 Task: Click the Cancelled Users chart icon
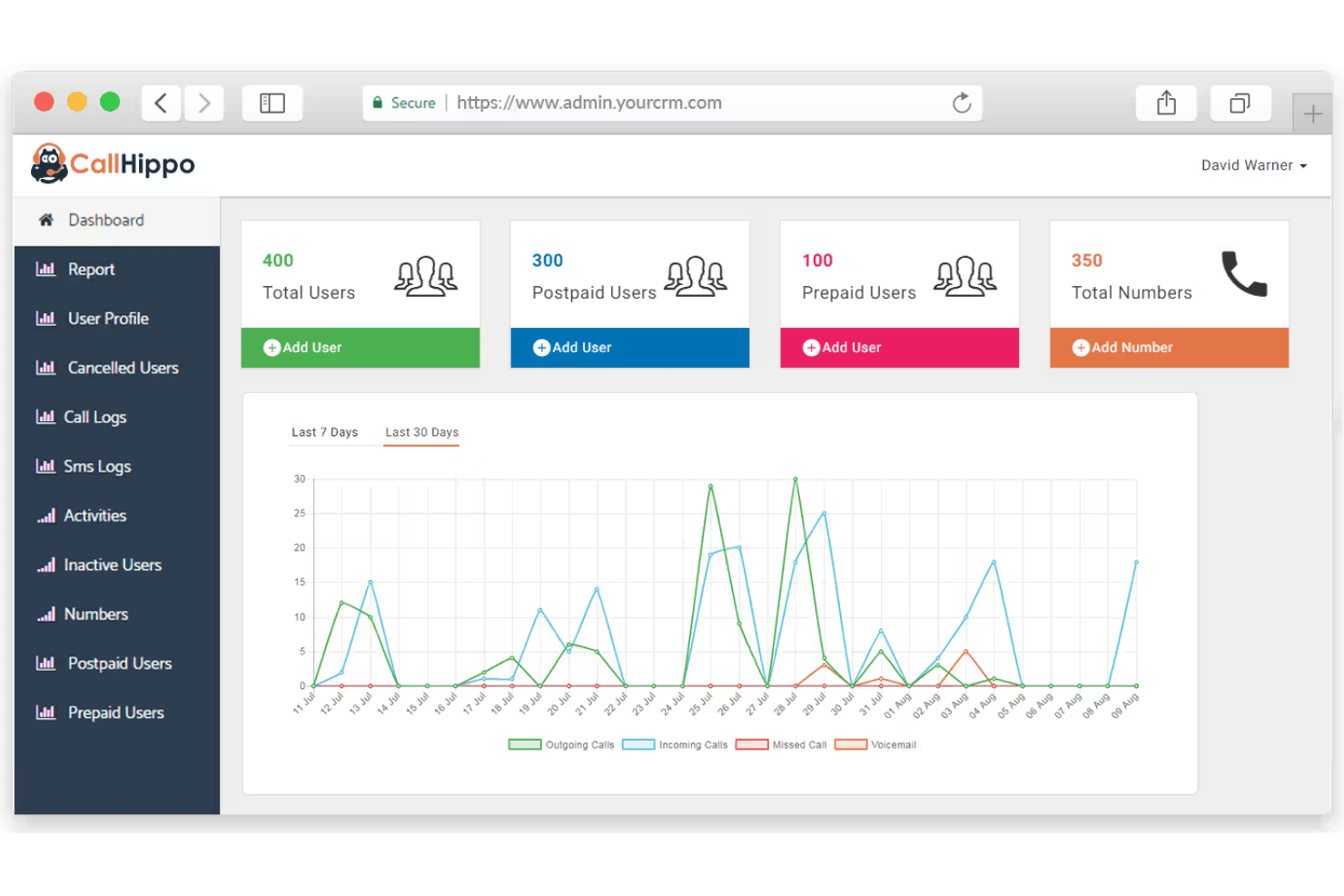click(x=45, y=368)
